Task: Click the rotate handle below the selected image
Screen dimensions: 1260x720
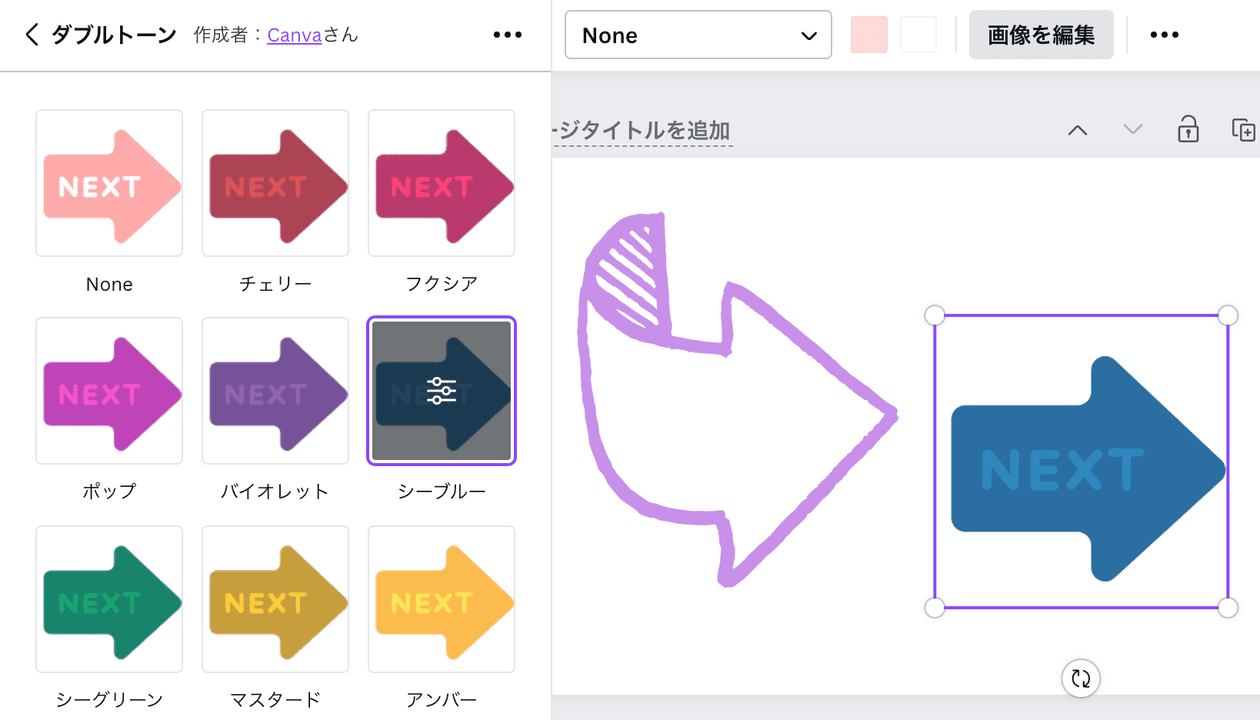Action: point(1081,678)
